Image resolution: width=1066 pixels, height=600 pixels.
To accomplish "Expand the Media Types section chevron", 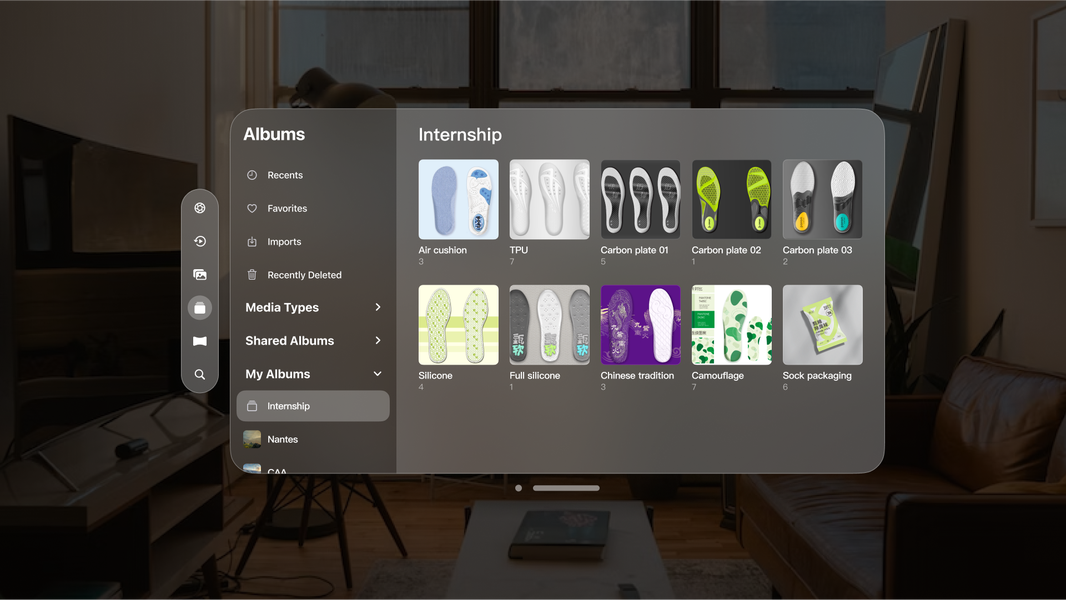I will (378, 307).
